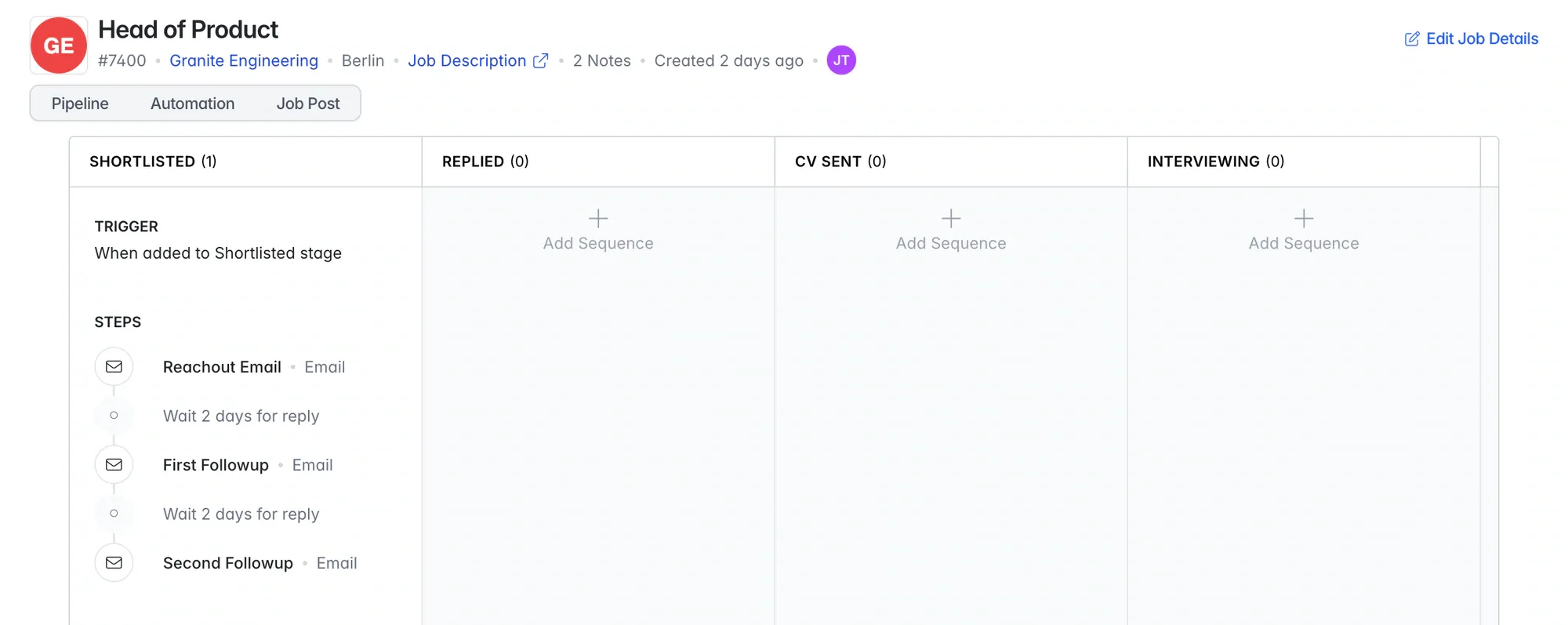This screenshot has width=1568, height=625.
Task: Open Edit Job Details
Action: [1472, 38]
